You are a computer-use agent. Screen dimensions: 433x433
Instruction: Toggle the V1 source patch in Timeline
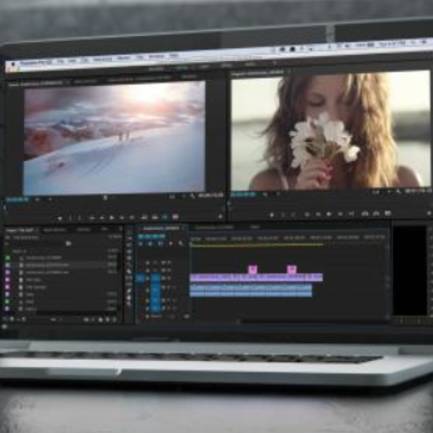[x=140, y=278]
